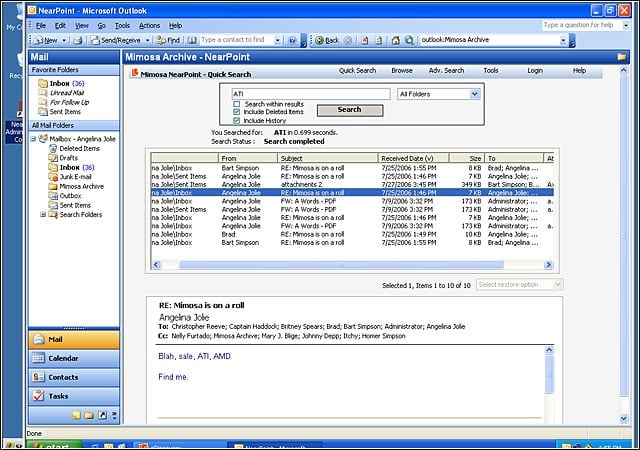Open the File menu
This screenshot has width=640, height=450.
pyautogui.click(x=41, y=25)
